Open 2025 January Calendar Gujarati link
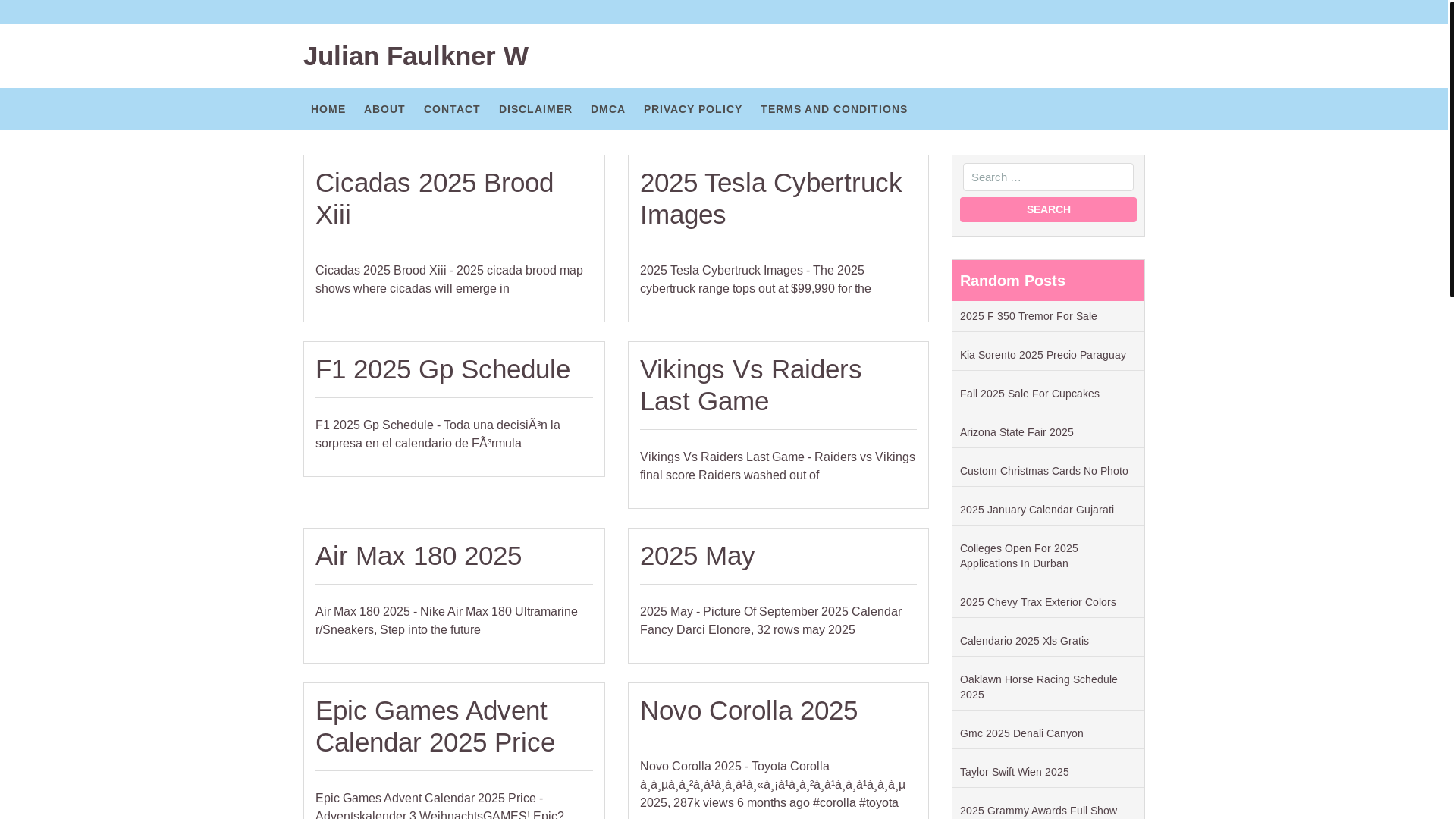This screenshot has width=1456, height=819. [x=1037, y=510]
